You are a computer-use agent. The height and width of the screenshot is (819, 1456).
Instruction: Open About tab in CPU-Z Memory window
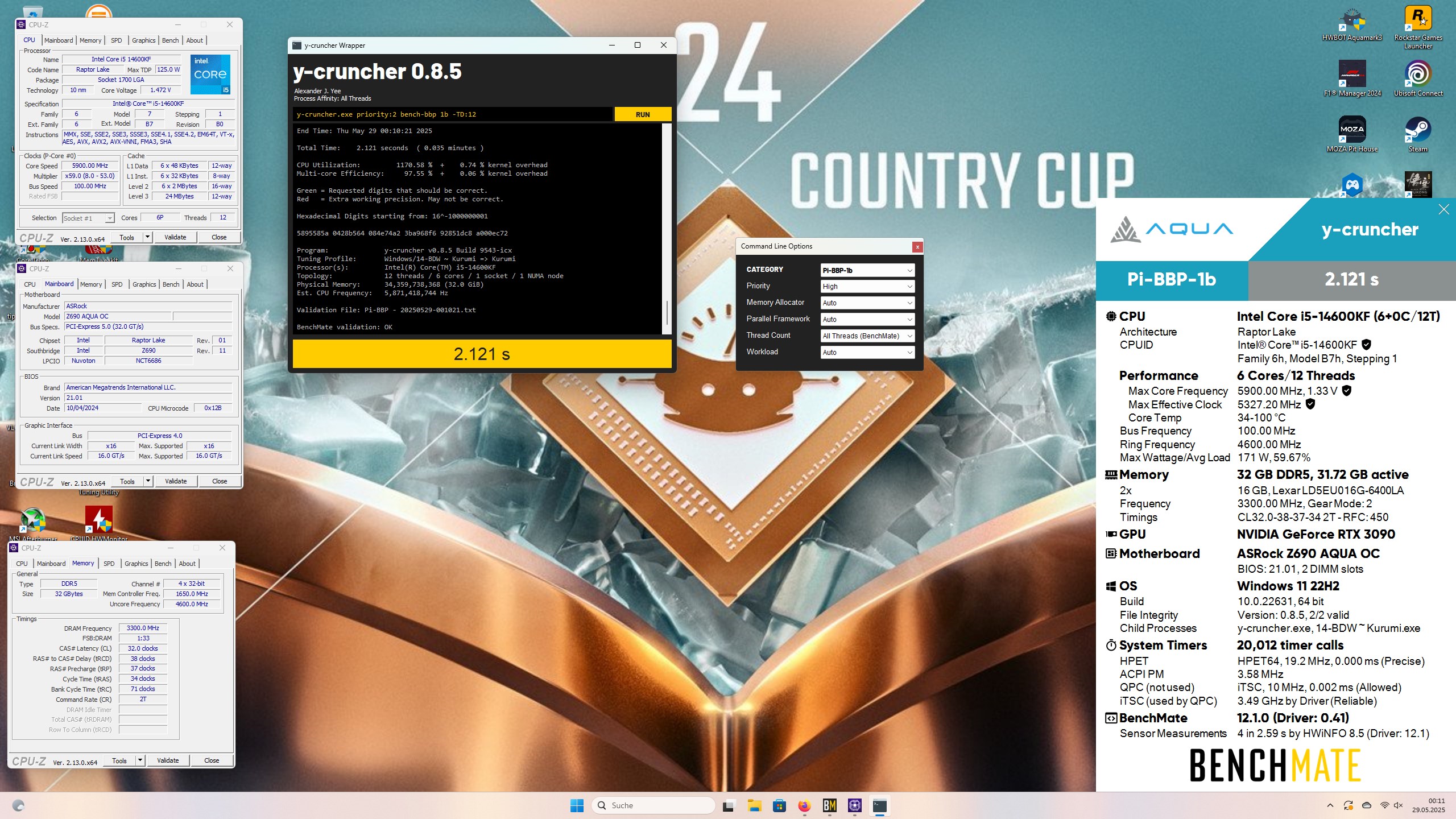pyautogui.click(x=187, y=564)
